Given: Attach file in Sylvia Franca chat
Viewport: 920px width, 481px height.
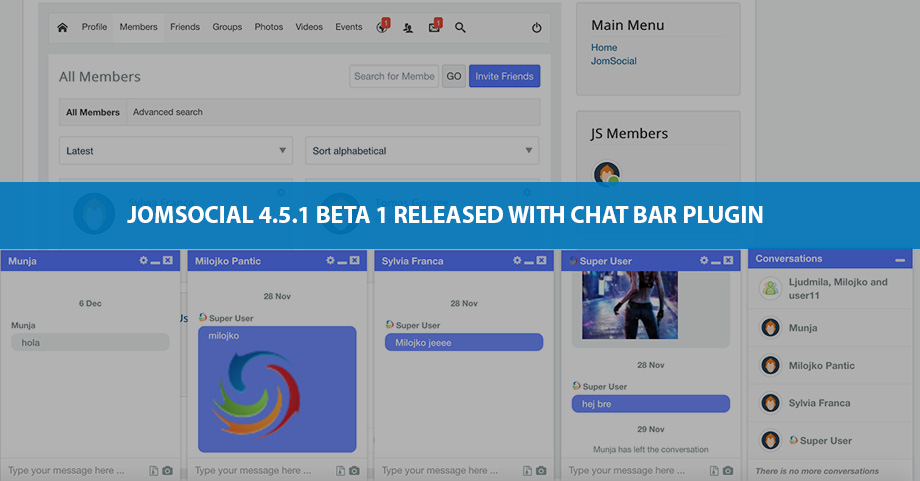Looking at the screenshot, I should point(527,470).
